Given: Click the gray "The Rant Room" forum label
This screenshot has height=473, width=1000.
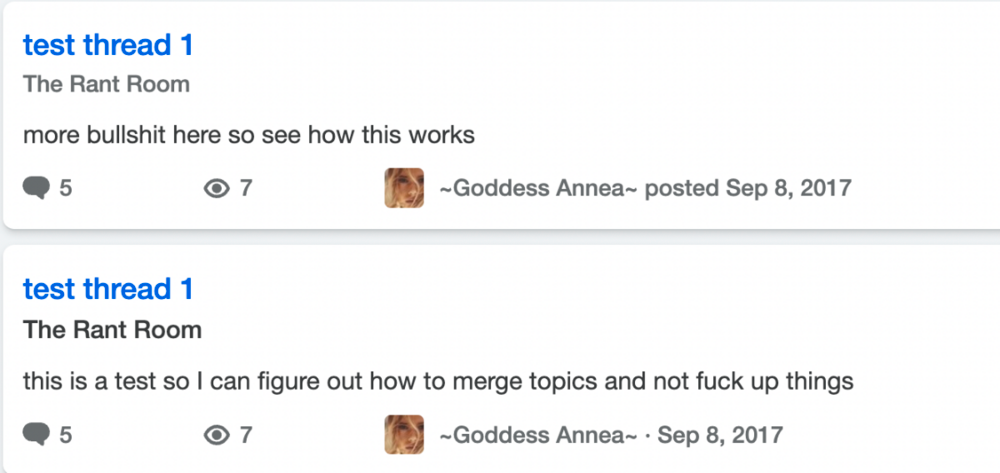Looking at the screenshot, I should (x=107, y=84).
